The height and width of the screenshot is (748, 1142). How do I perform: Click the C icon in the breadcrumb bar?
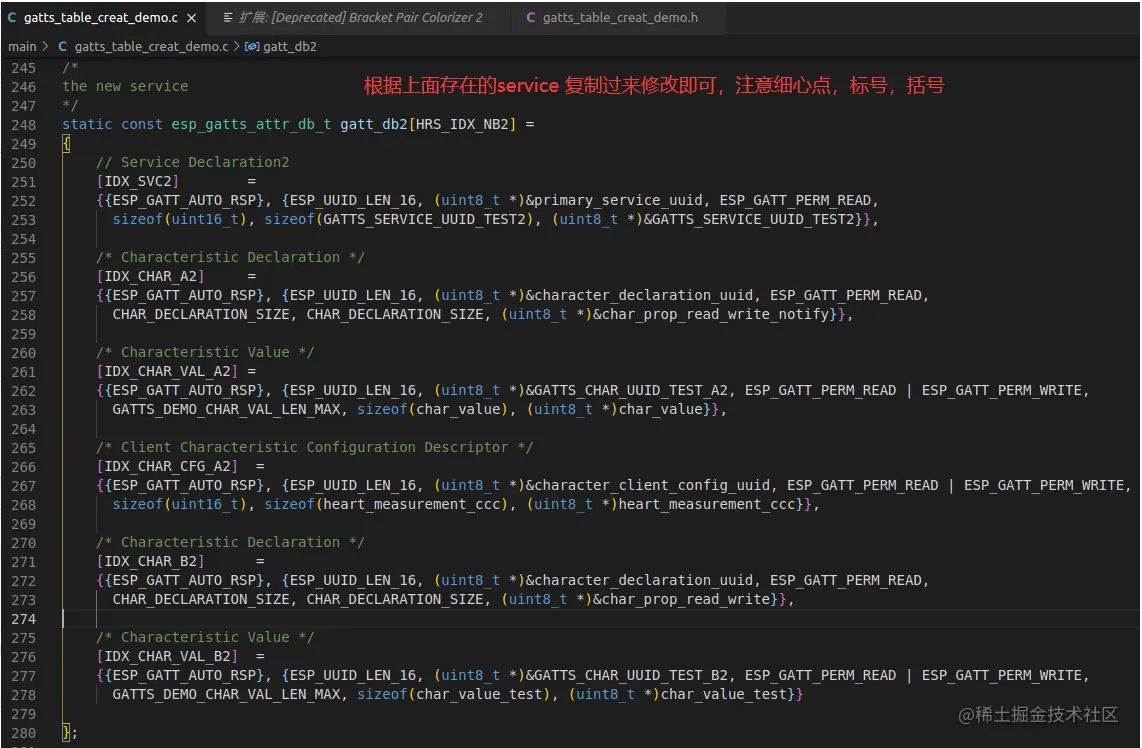coord(63,47)
